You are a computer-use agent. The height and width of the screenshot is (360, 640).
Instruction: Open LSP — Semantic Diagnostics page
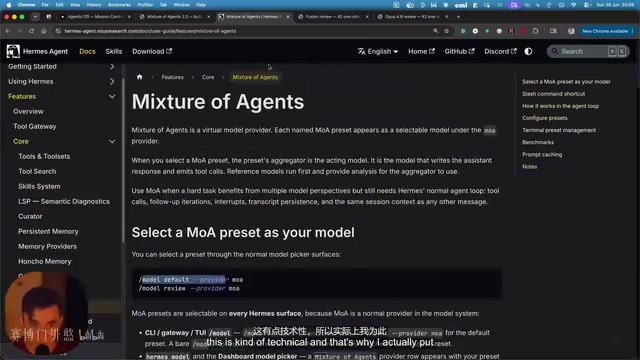pyautogui.click(x=64, y=201)
